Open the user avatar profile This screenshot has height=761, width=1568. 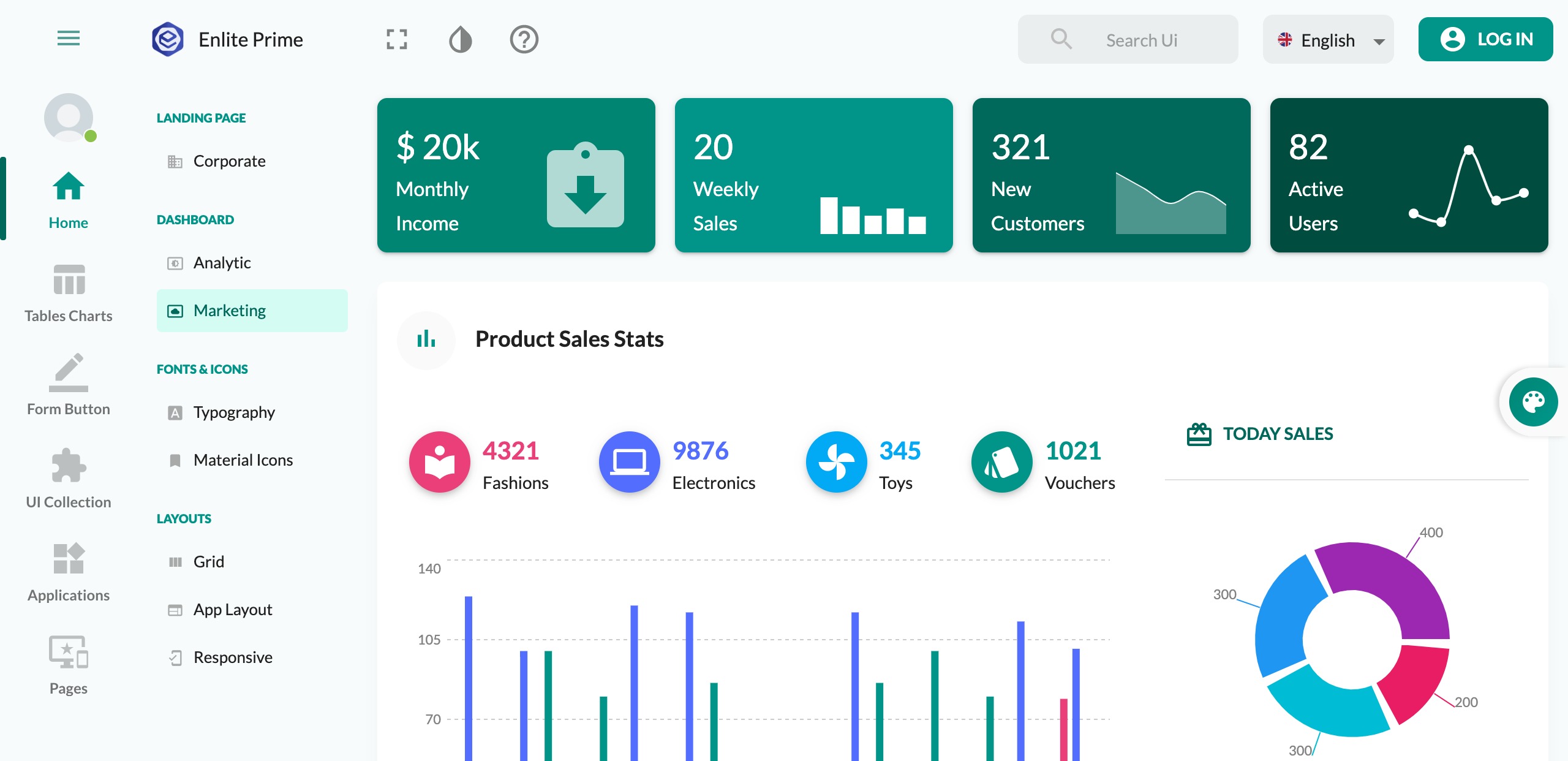coord(69,117)
